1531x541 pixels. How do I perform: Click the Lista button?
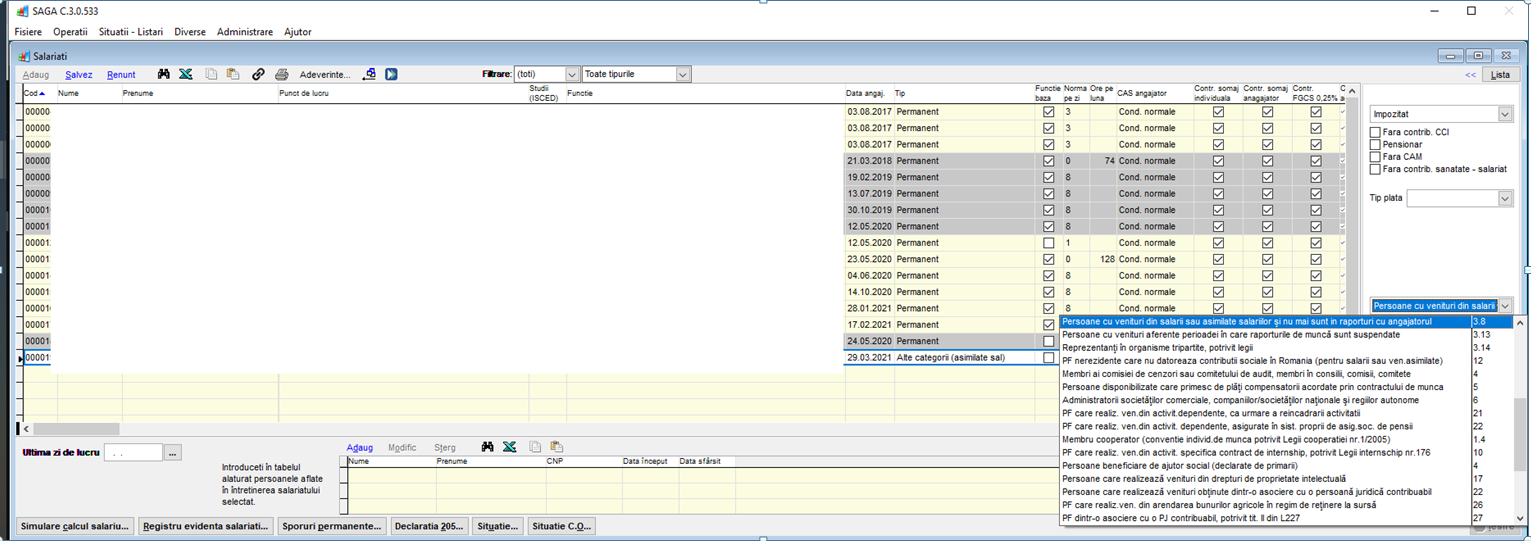[x=1500, y=75]
